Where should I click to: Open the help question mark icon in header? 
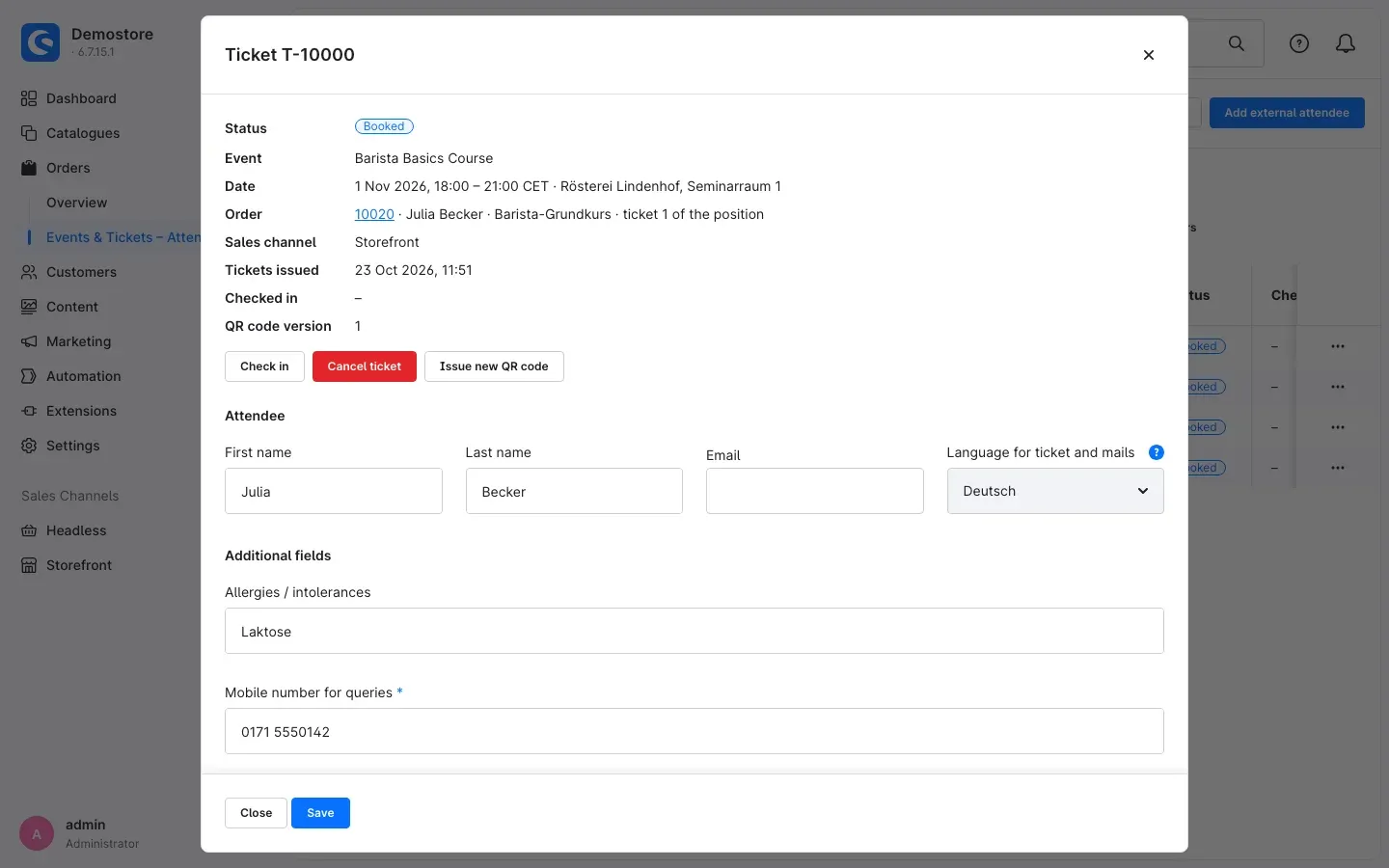(x=1299, y=43)
